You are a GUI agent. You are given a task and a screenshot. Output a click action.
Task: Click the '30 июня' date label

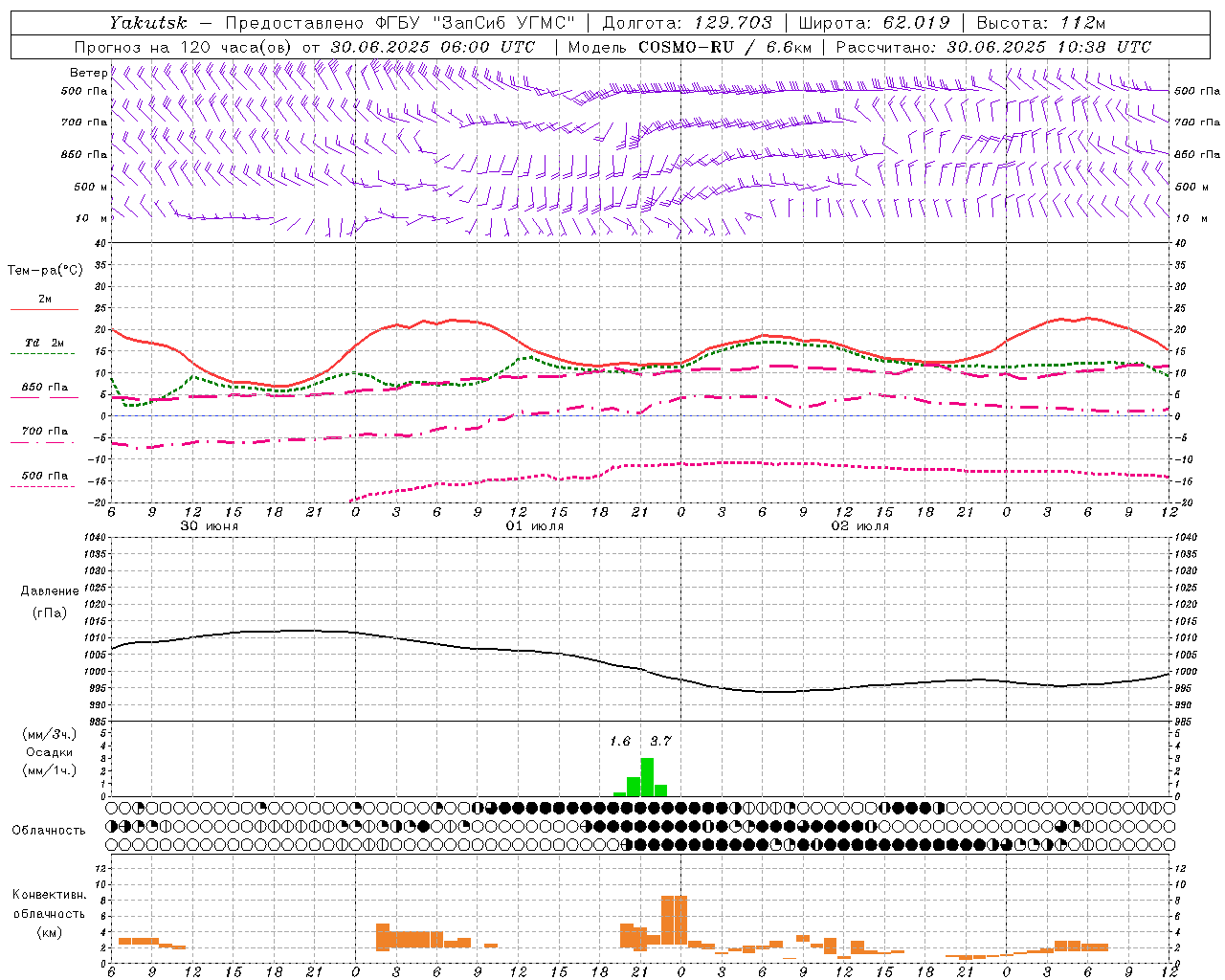210,526
